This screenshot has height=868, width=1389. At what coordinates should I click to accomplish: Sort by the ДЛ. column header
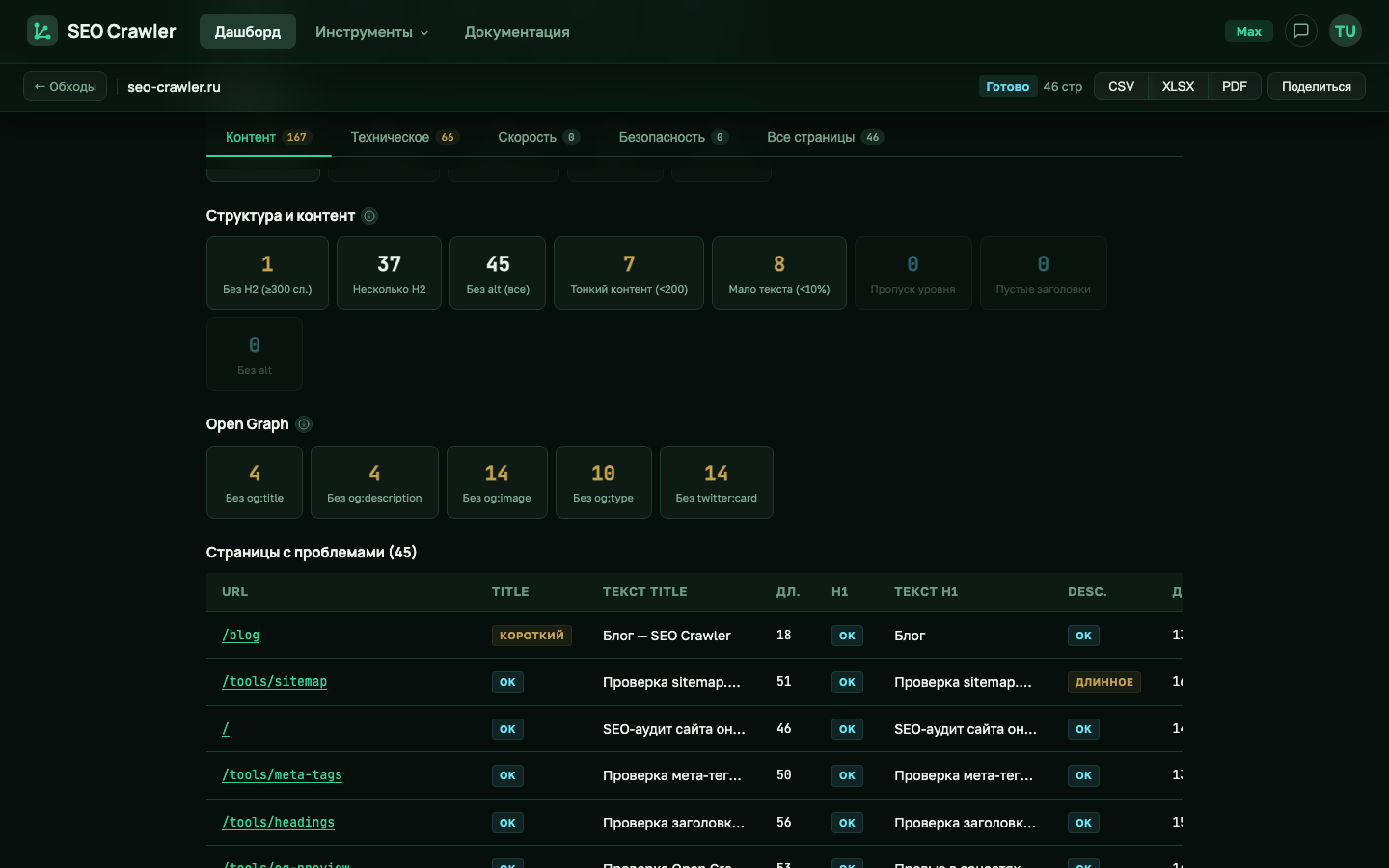(x=788, y=592)
